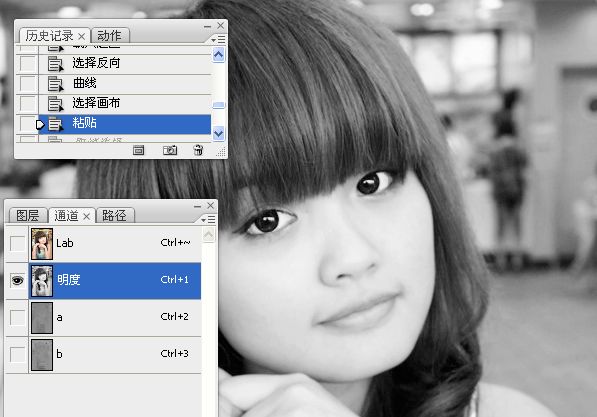Set history brush source box for 曲线
Screen dimensions: 597x417
[x=28, y=83]
